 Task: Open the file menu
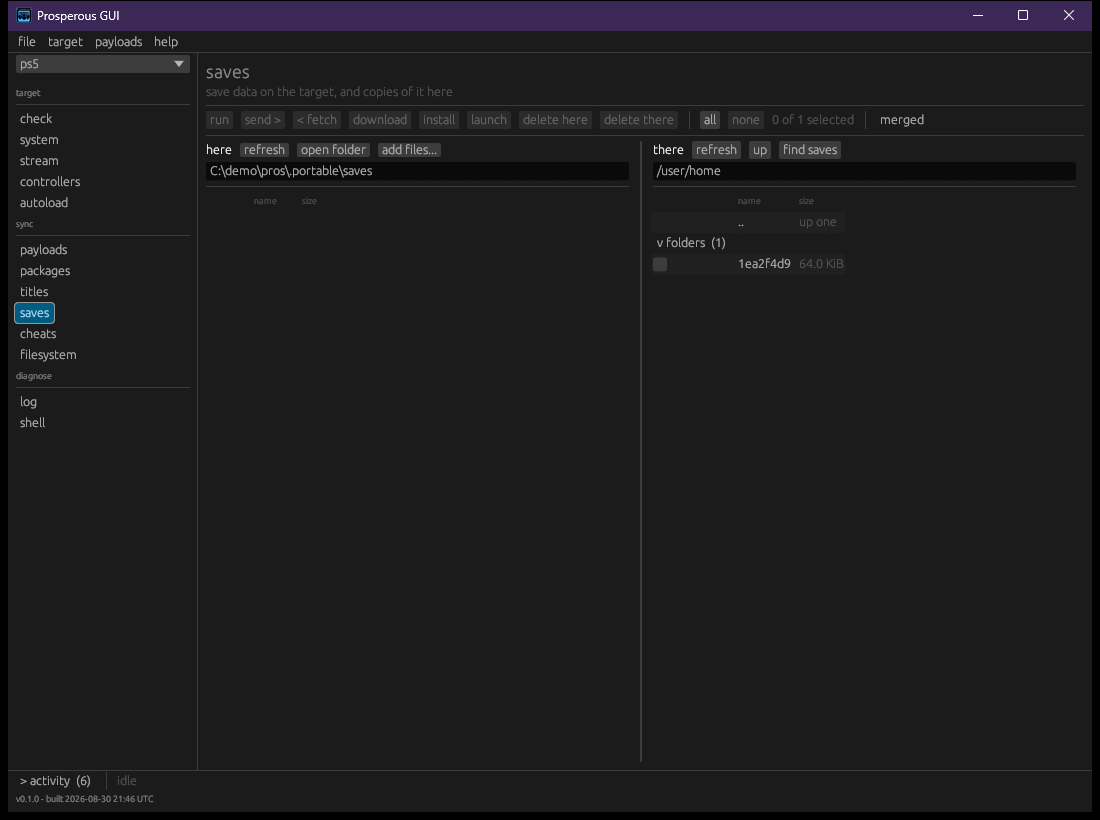(27, 42)
